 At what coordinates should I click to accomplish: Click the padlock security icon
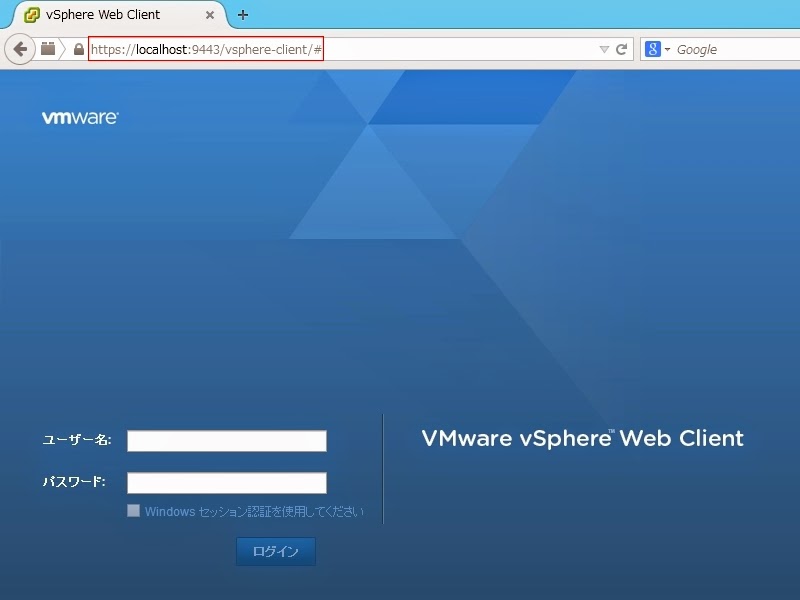click(79, 49)
